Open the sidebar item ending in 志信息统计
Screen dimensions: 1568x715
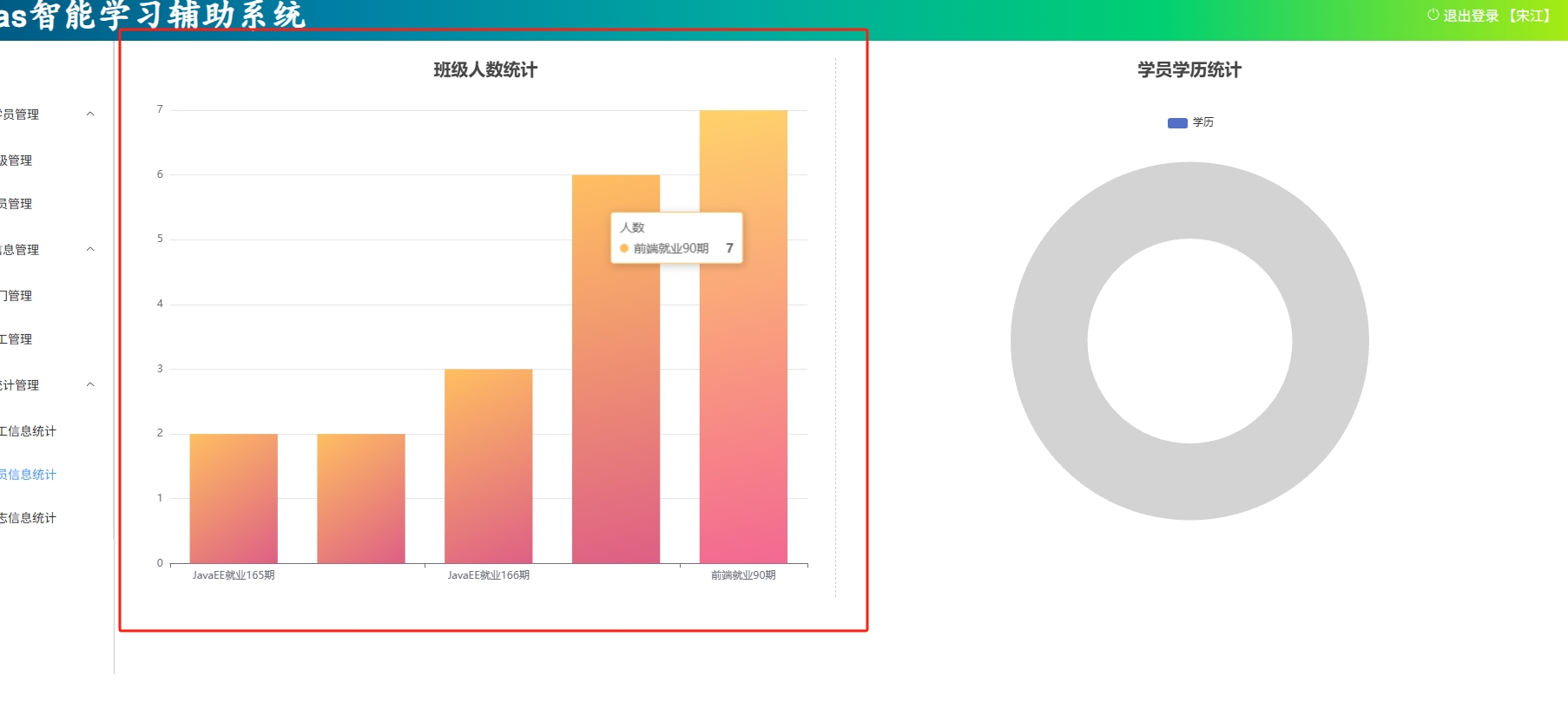point(29,518)
